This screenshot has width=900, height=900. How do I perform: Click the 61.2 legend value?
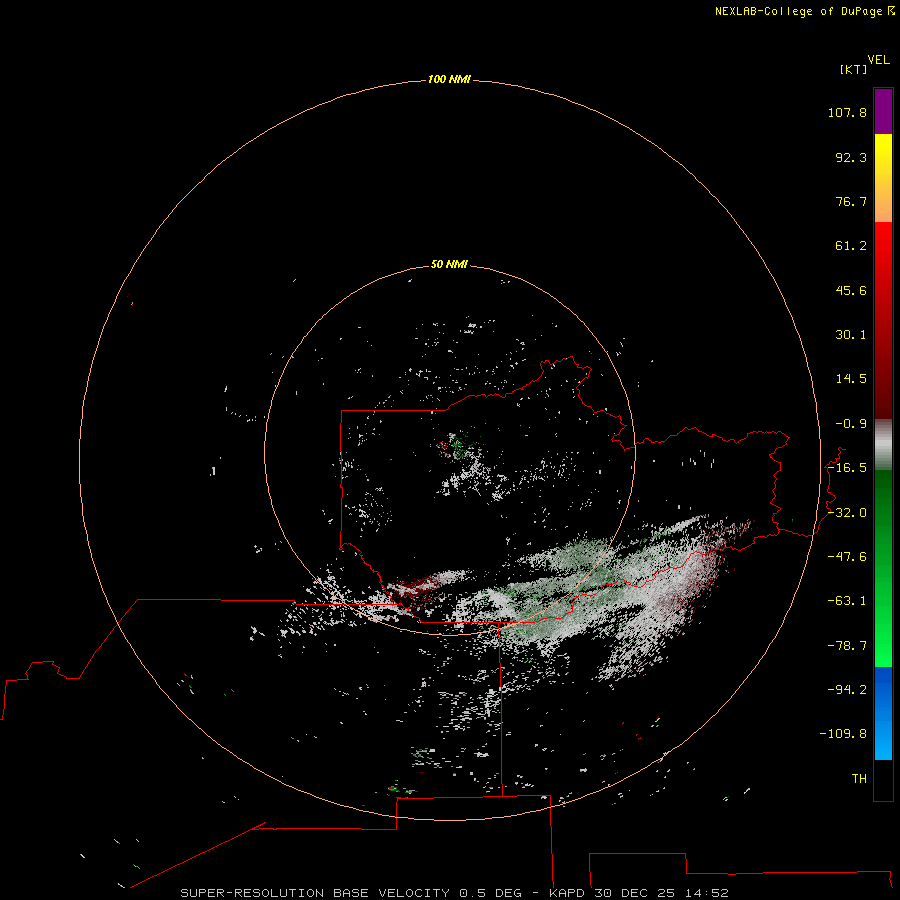pos(851,246)
